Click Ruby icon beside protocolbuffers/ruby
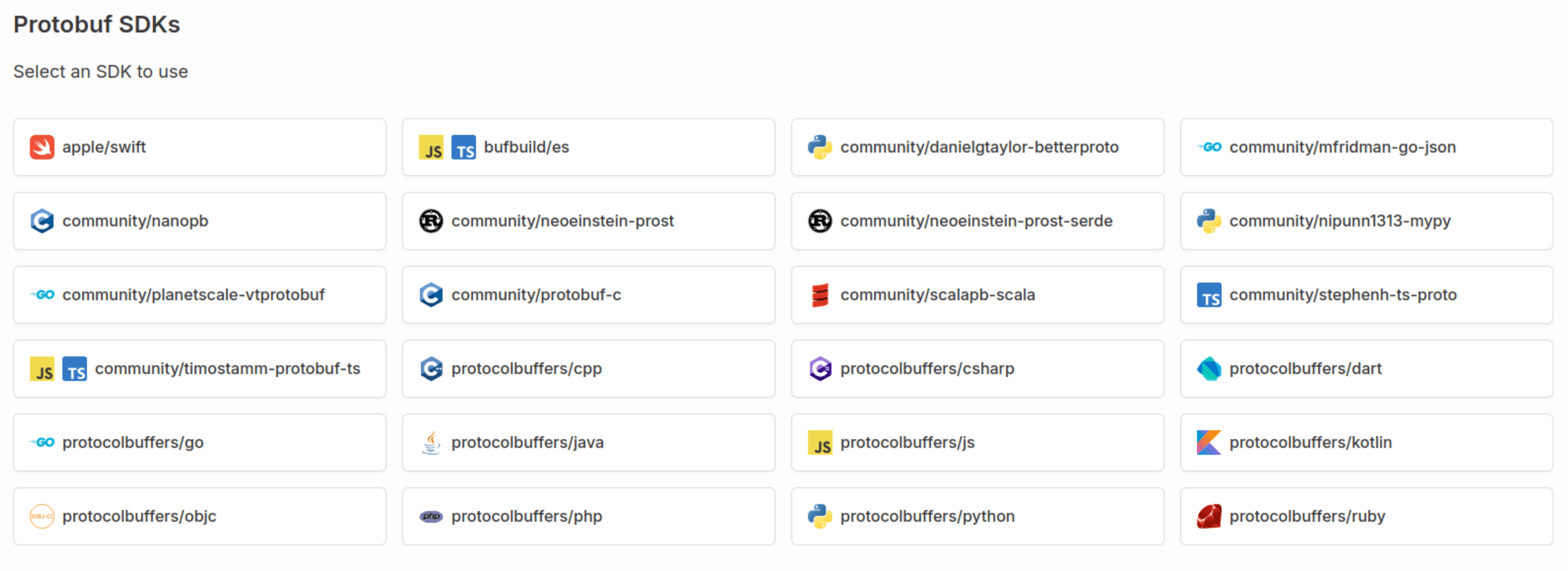 tap(1209, 516)
